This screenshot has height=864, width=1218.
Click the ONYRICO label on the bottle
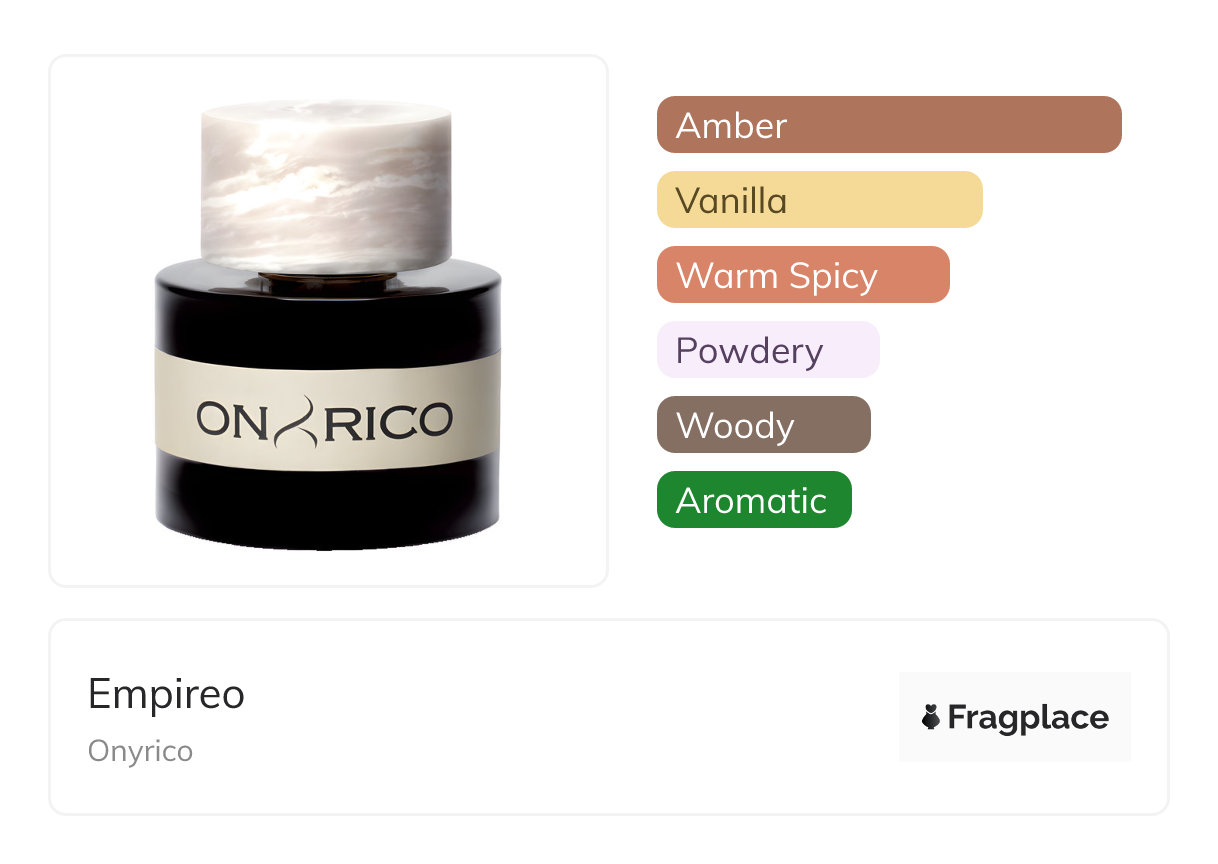(326, 419)
